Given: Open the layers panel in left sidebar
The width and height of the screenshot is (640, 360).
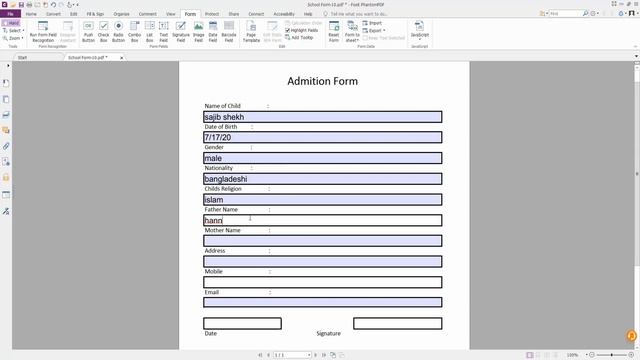Looking at the screenshot, I should click(6, 115).
